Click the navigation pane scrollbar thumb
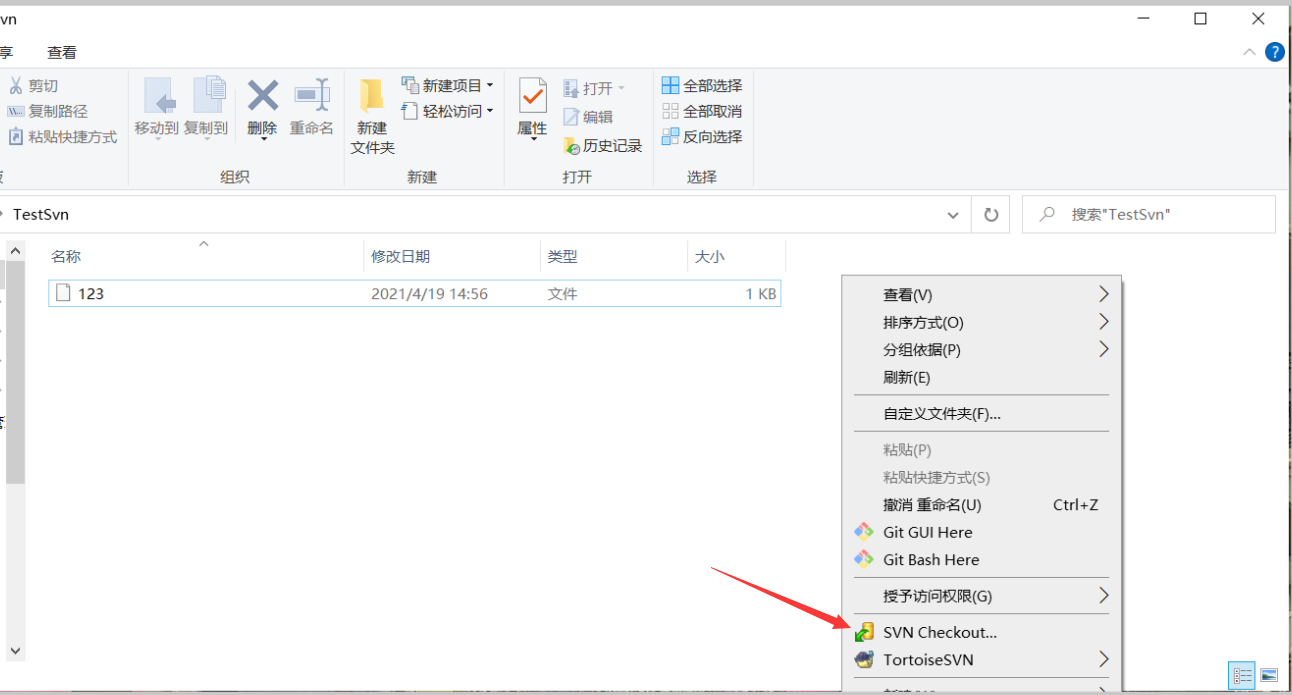The height and width of the screenshot is (695, 1292). click(x=15, y=370)
